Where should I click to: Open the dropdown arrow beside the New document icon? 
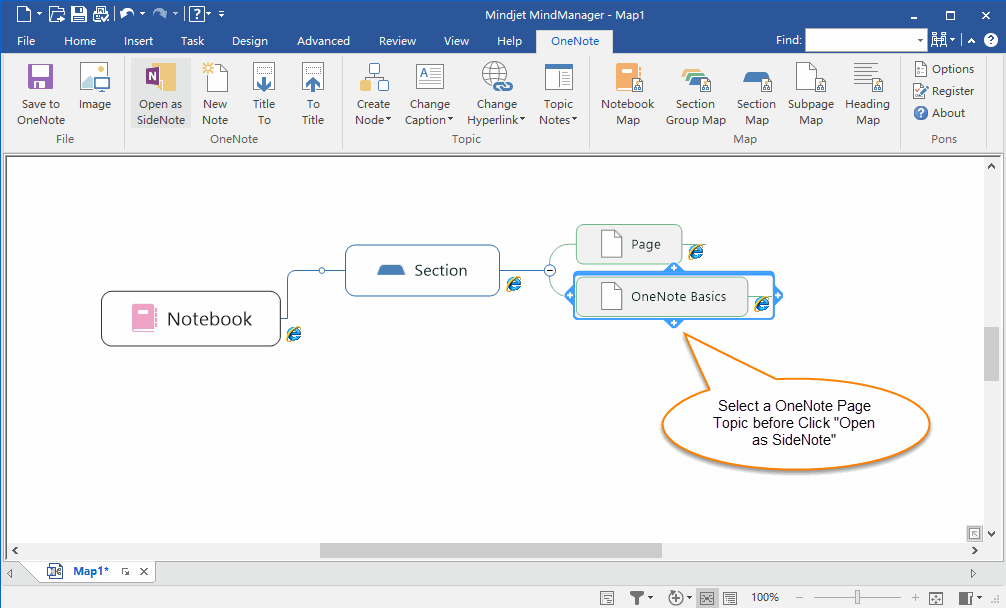[x=39, y=13]
